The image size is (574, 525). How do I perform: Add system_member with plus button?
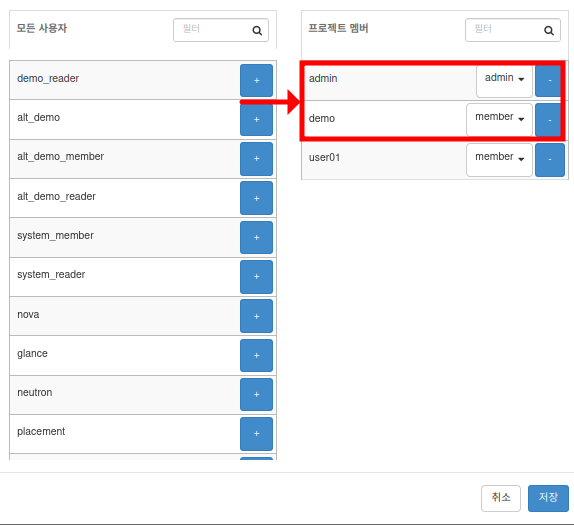point(256,237)
